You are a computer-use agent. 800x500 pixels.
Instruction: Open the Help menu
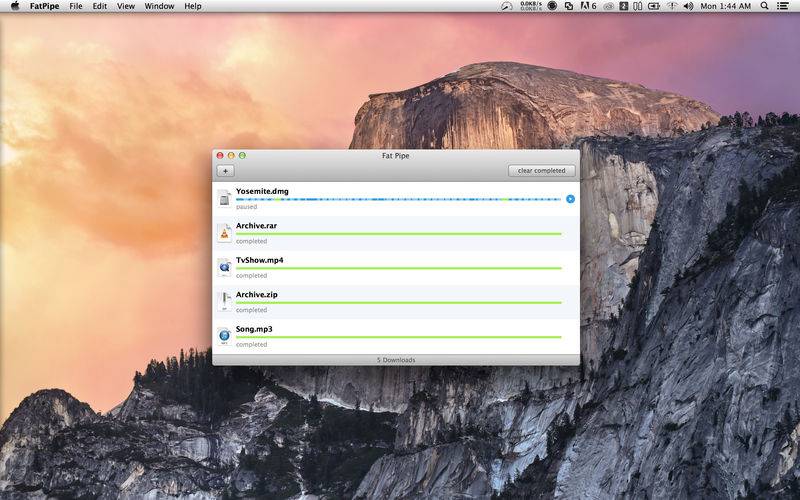point(193,6)
